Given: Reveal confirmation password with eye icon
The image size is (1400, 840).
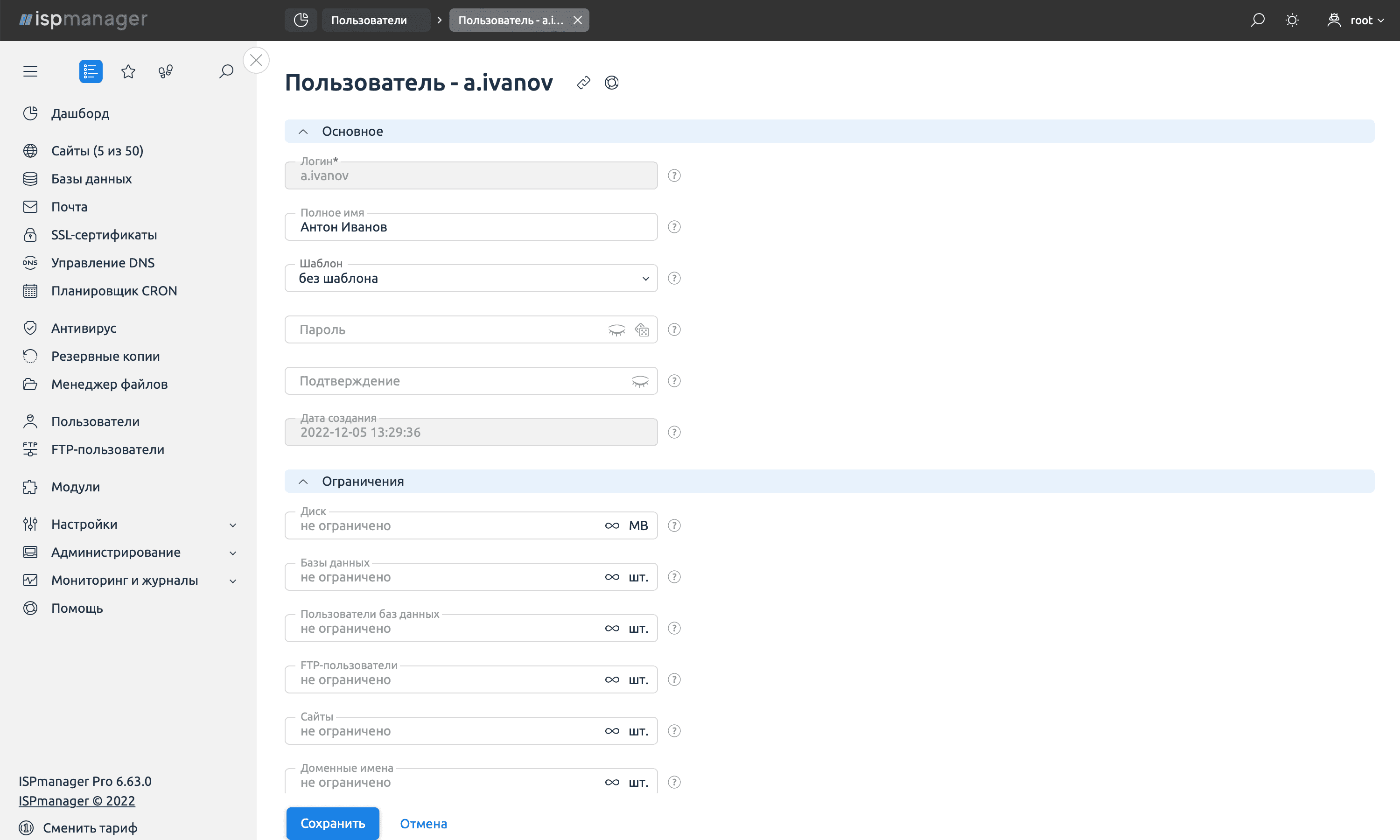Looking at the screenshot, I should [x=639, y=381].
